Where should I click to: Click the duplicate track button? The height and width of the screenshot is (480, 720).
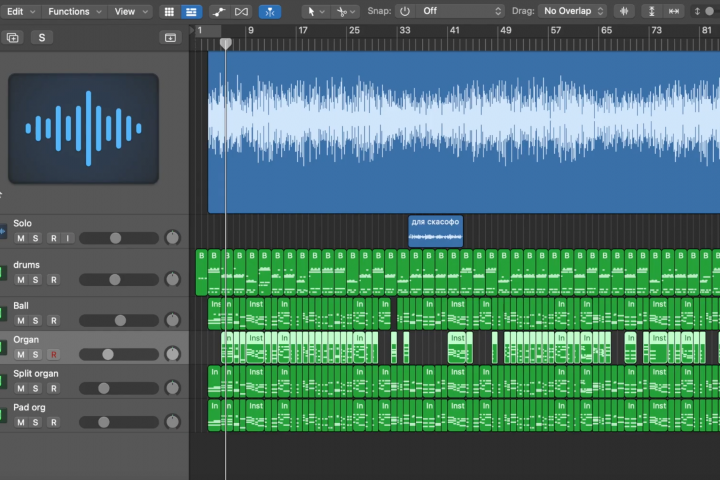click(x=12, y=37)
